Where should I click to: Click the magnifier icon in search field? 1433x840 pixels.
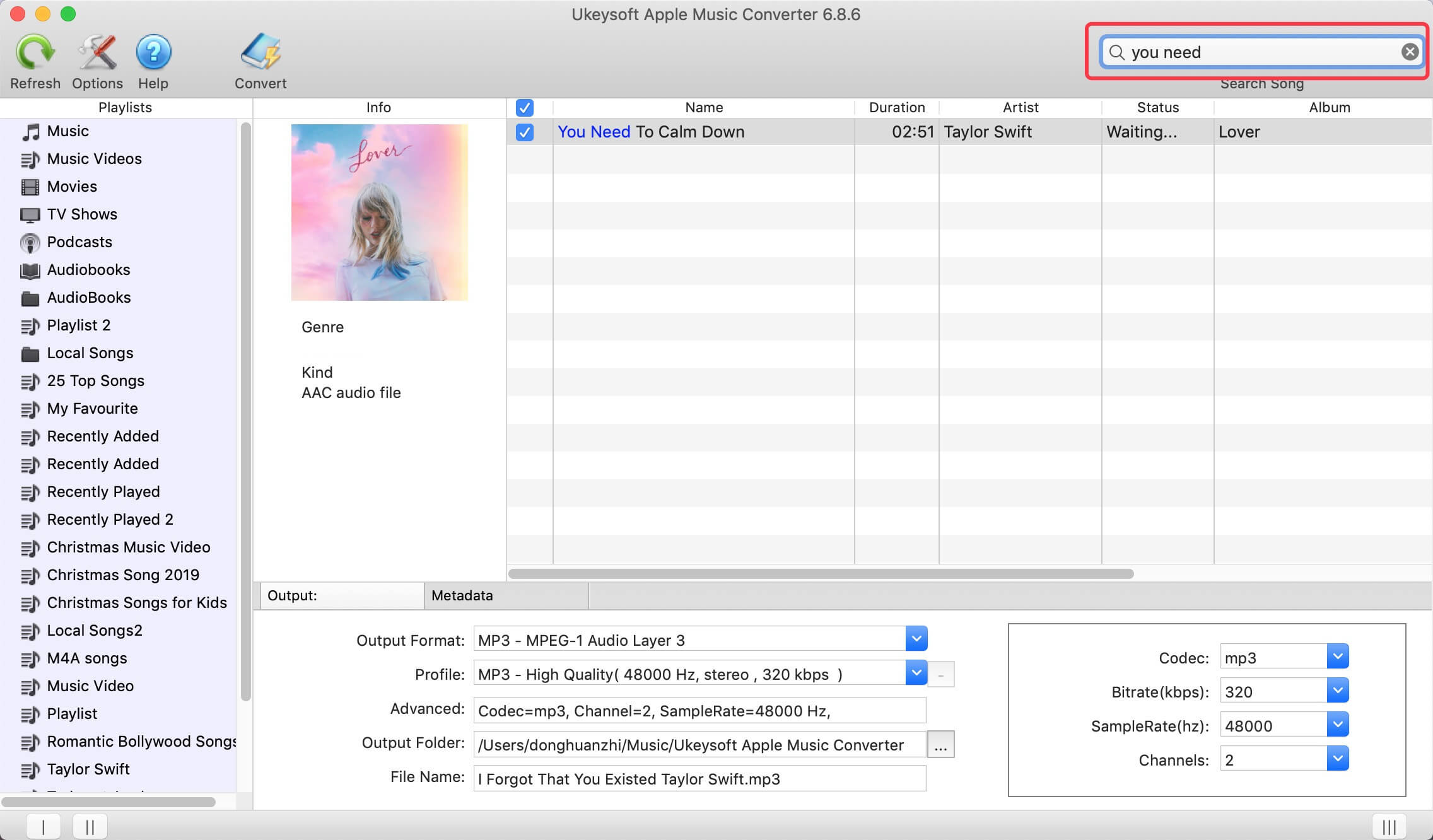pyautogui.click(x=1116, y=52)
